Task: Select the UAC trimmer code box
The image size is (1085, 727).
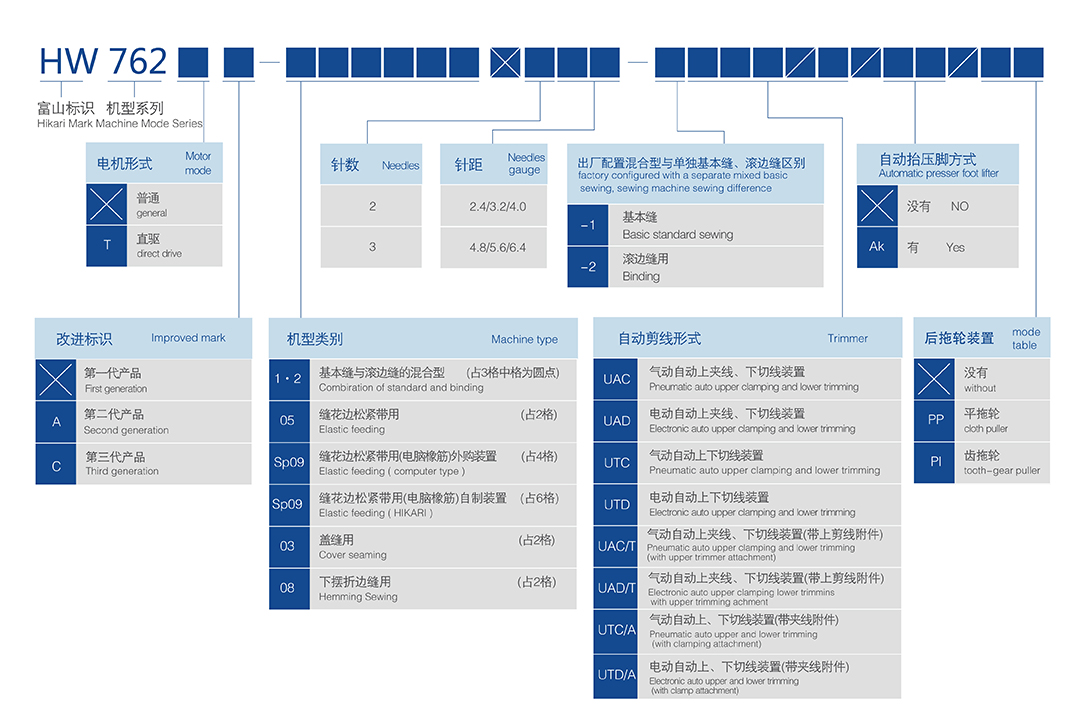Action: pos(617,379)
